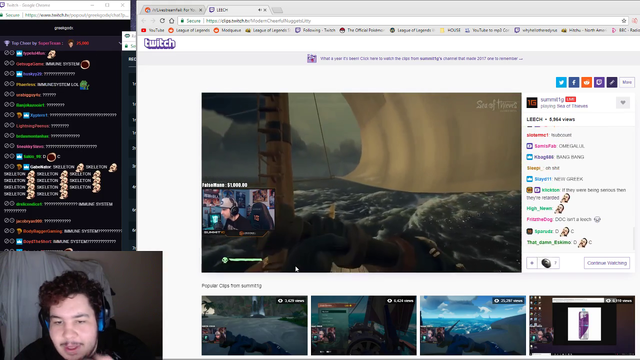This screenshot has height=360, width=640.
Task: Go to the Chrome home page icon
Action: [172, 21]
